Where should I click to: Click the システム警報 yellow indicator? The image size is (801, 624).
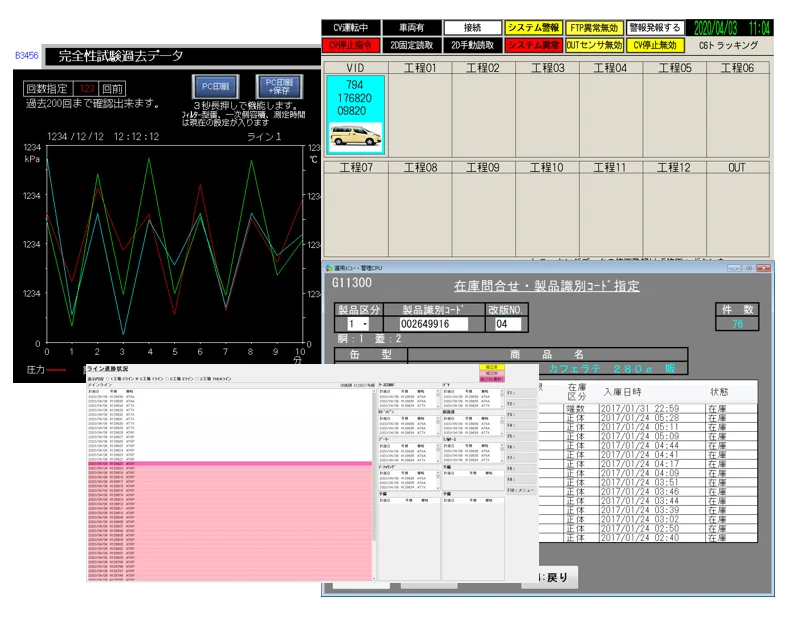pos(533,28)
